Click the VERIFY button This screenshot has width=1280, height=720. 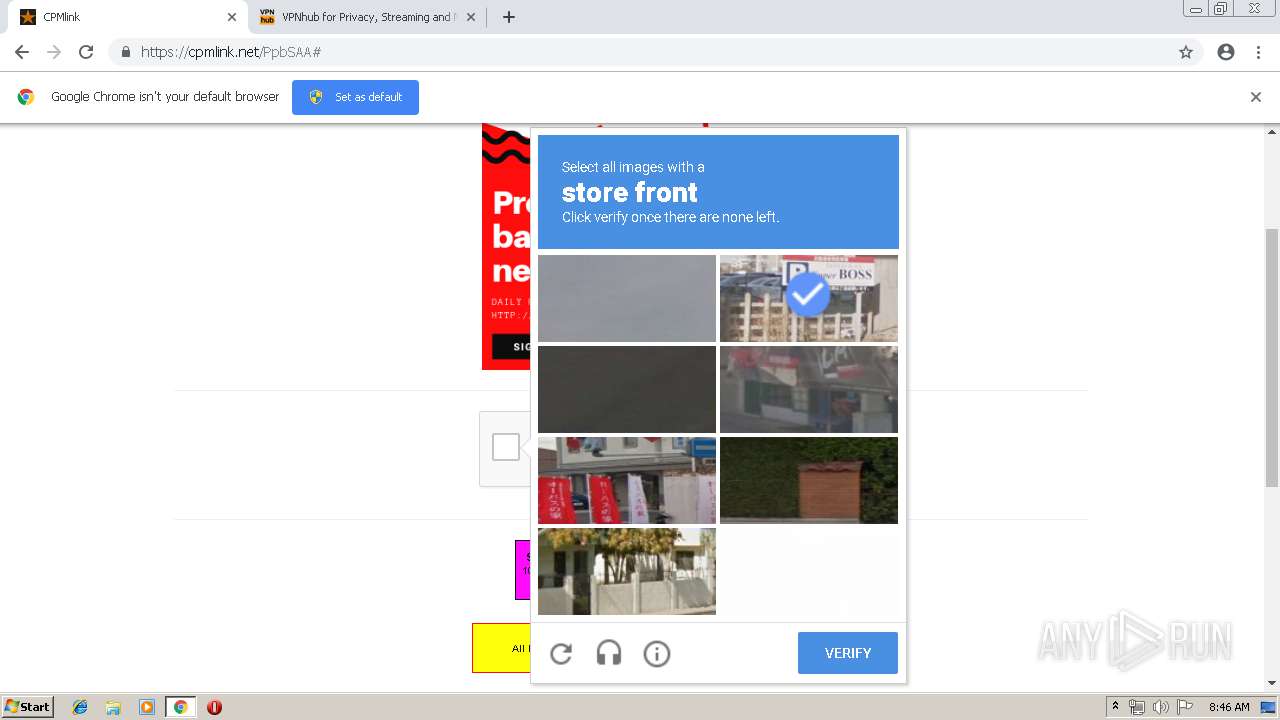[x=848, y=653]
